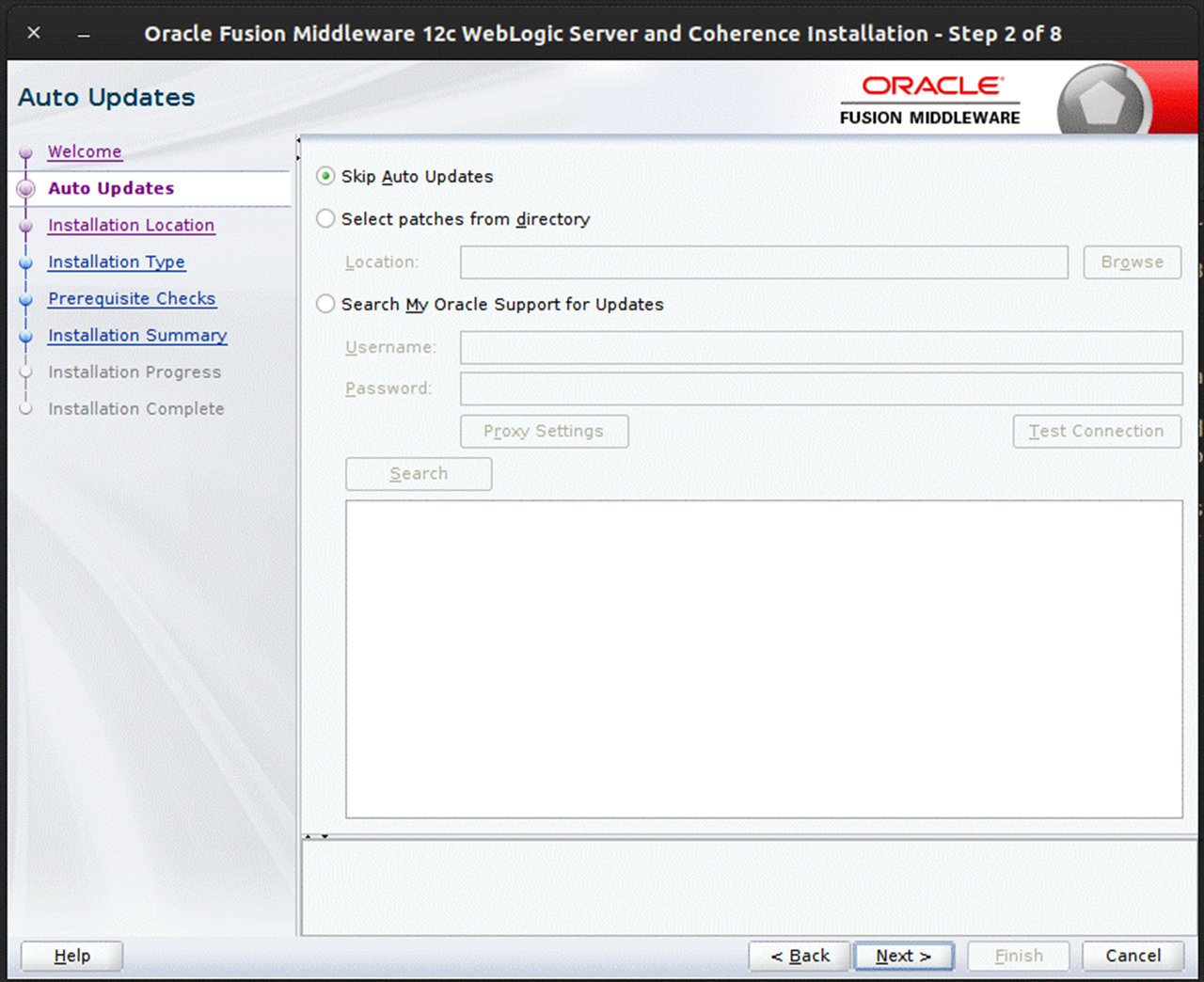1204x982 pixels.
Task: Click the small collapse arrow below the results pane
Action: point(325,835)
